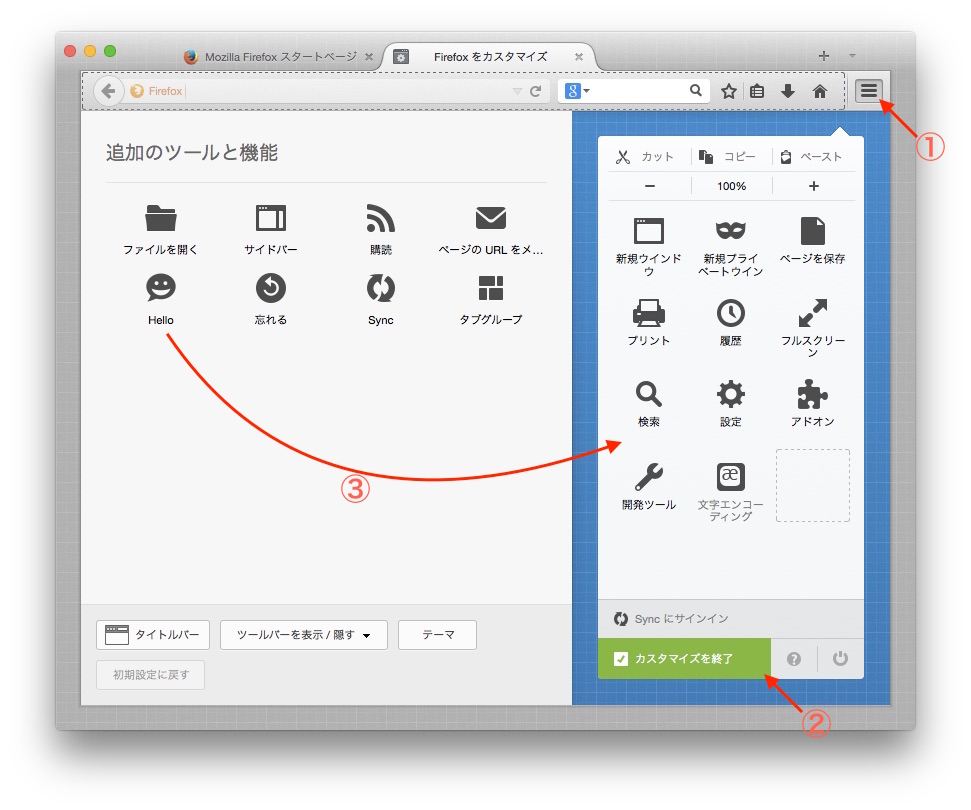
Task: Click the power quit icon
Action: [x=840, y=658]
